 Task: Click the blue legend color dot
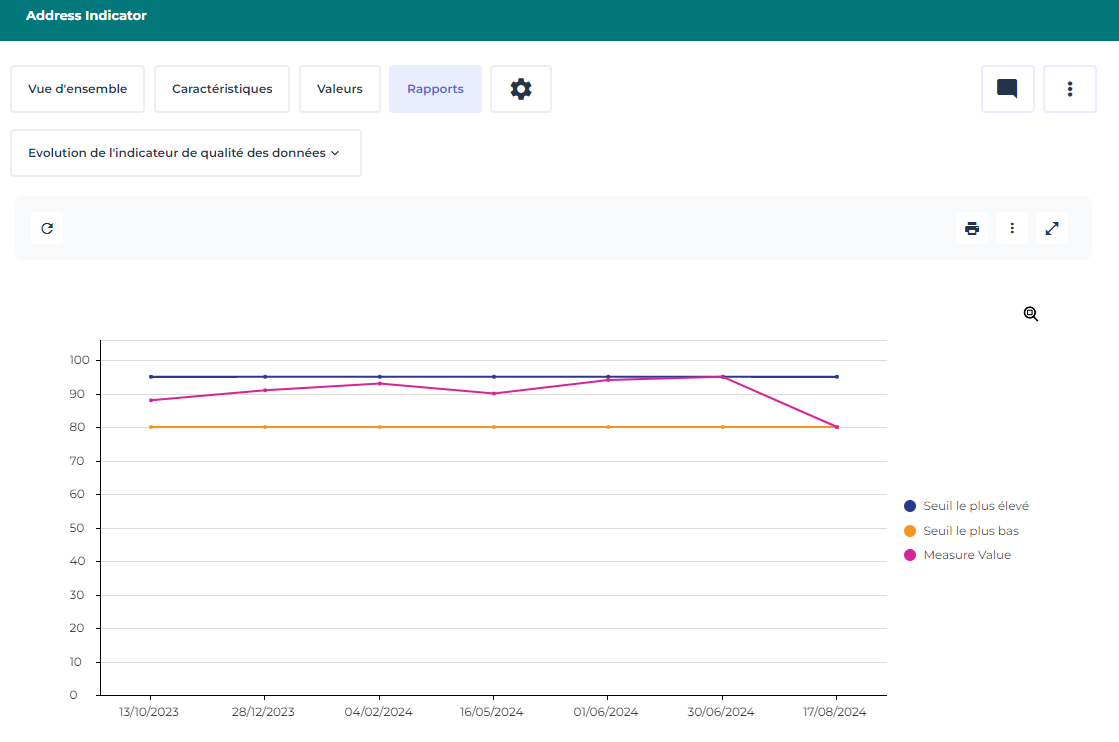[910, 506]
